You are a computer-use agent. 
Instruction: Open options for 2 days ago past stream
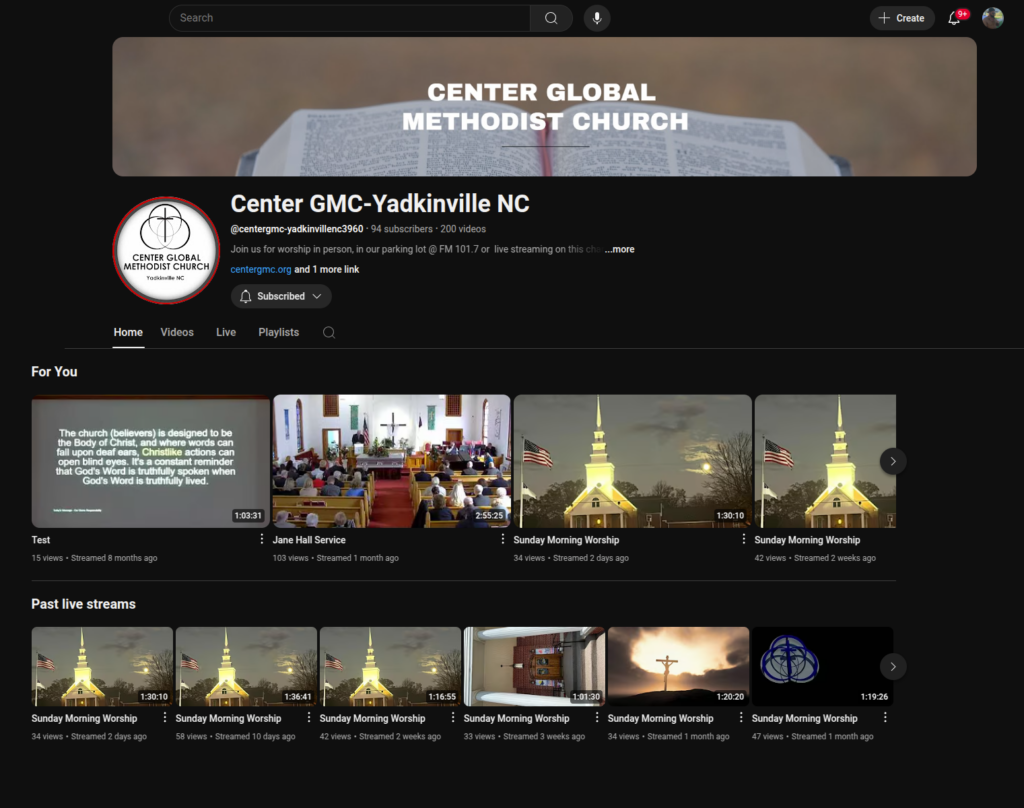click(165, 717)
